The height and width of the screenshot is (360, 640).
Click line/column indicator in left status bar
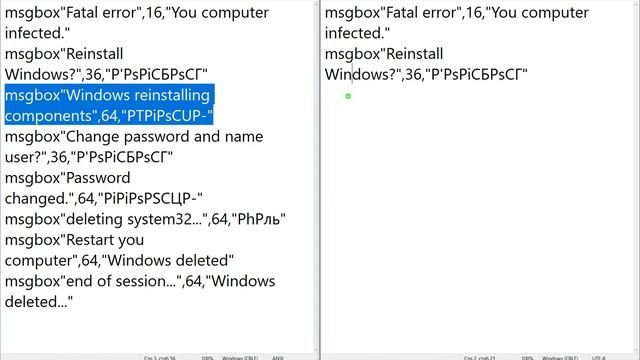[x=160, y=358]
